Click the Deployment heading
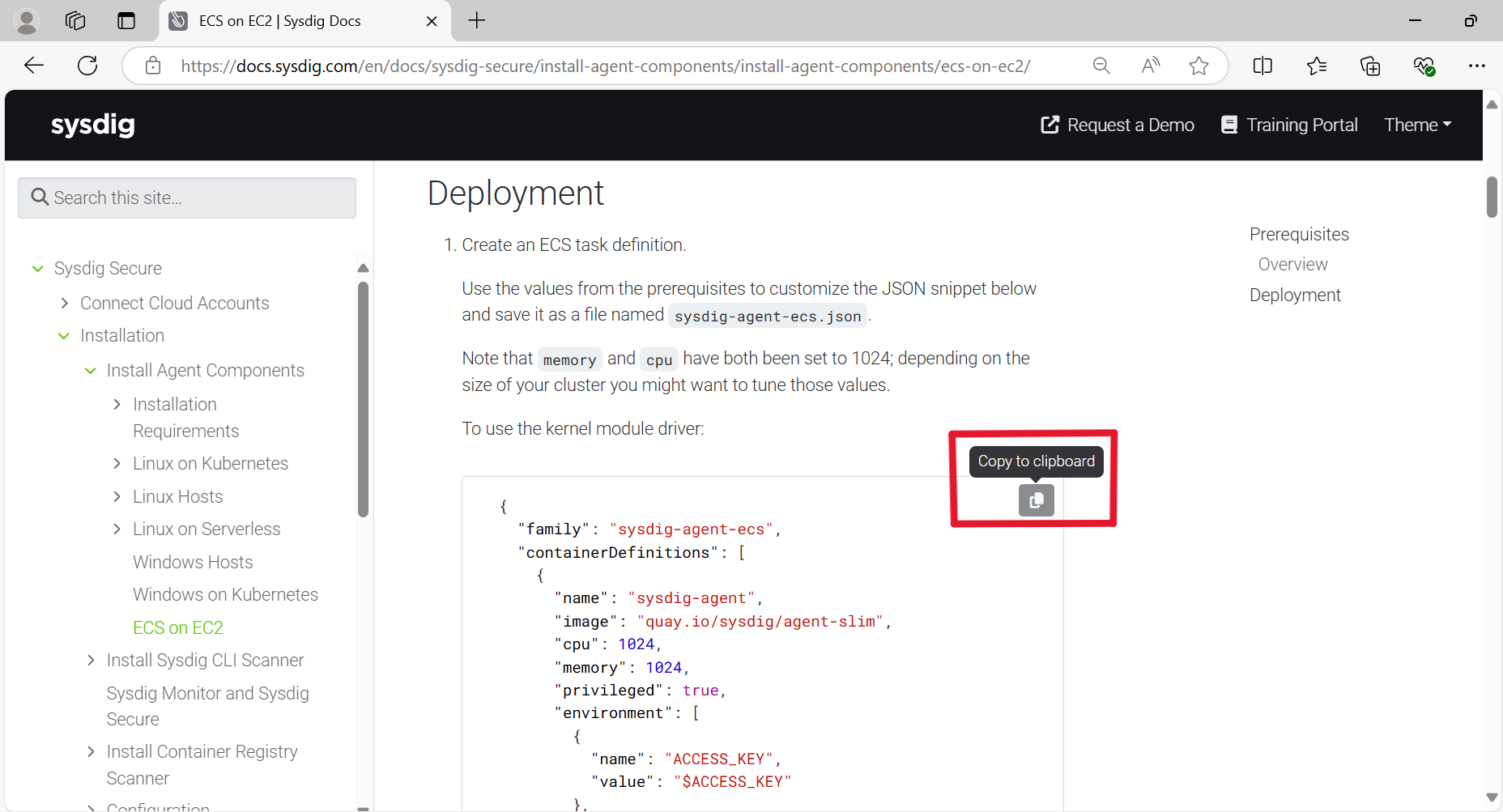Image resolution: width=1503 pixels, height=812 pixels. click(x=516, y=193)
